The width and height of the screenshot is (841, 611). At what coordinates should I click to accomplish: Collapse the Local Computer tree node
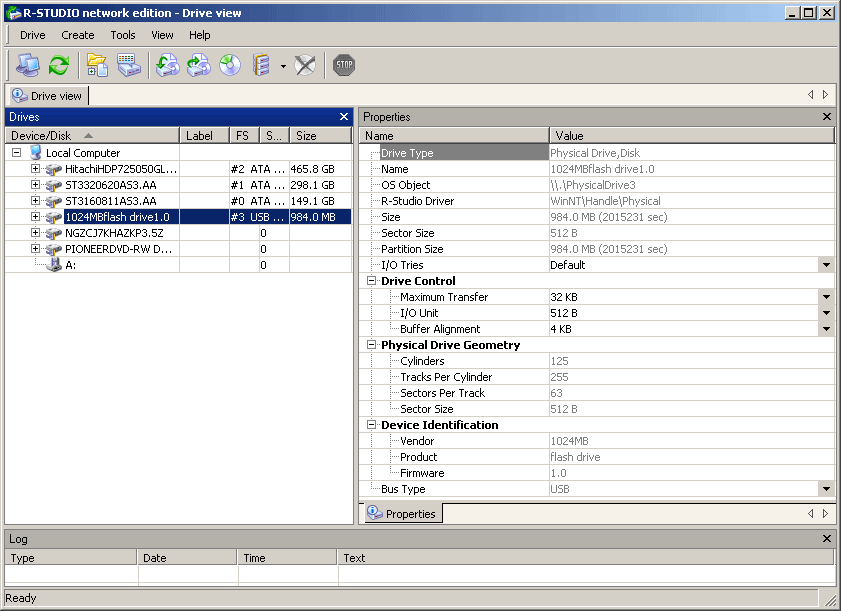(17, 153)
